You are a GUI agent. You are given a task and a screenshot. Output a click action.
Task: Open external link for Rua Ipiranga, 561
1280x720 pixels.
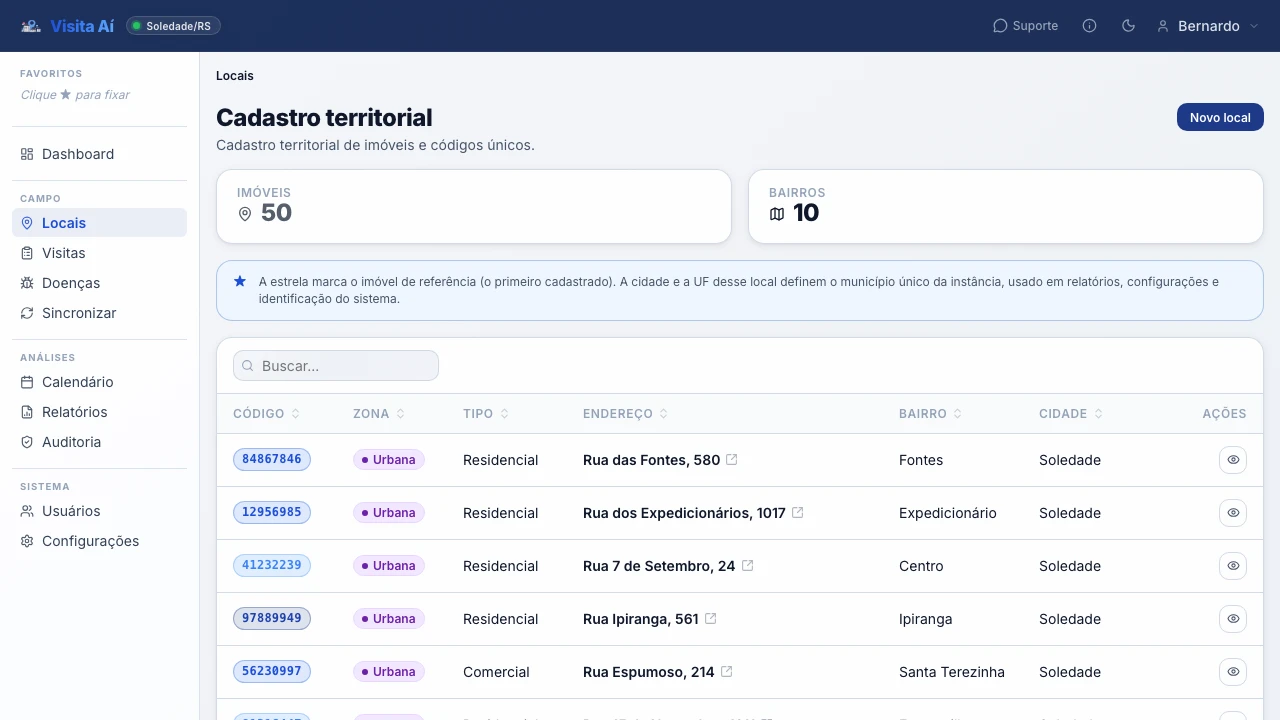(711, 619)
